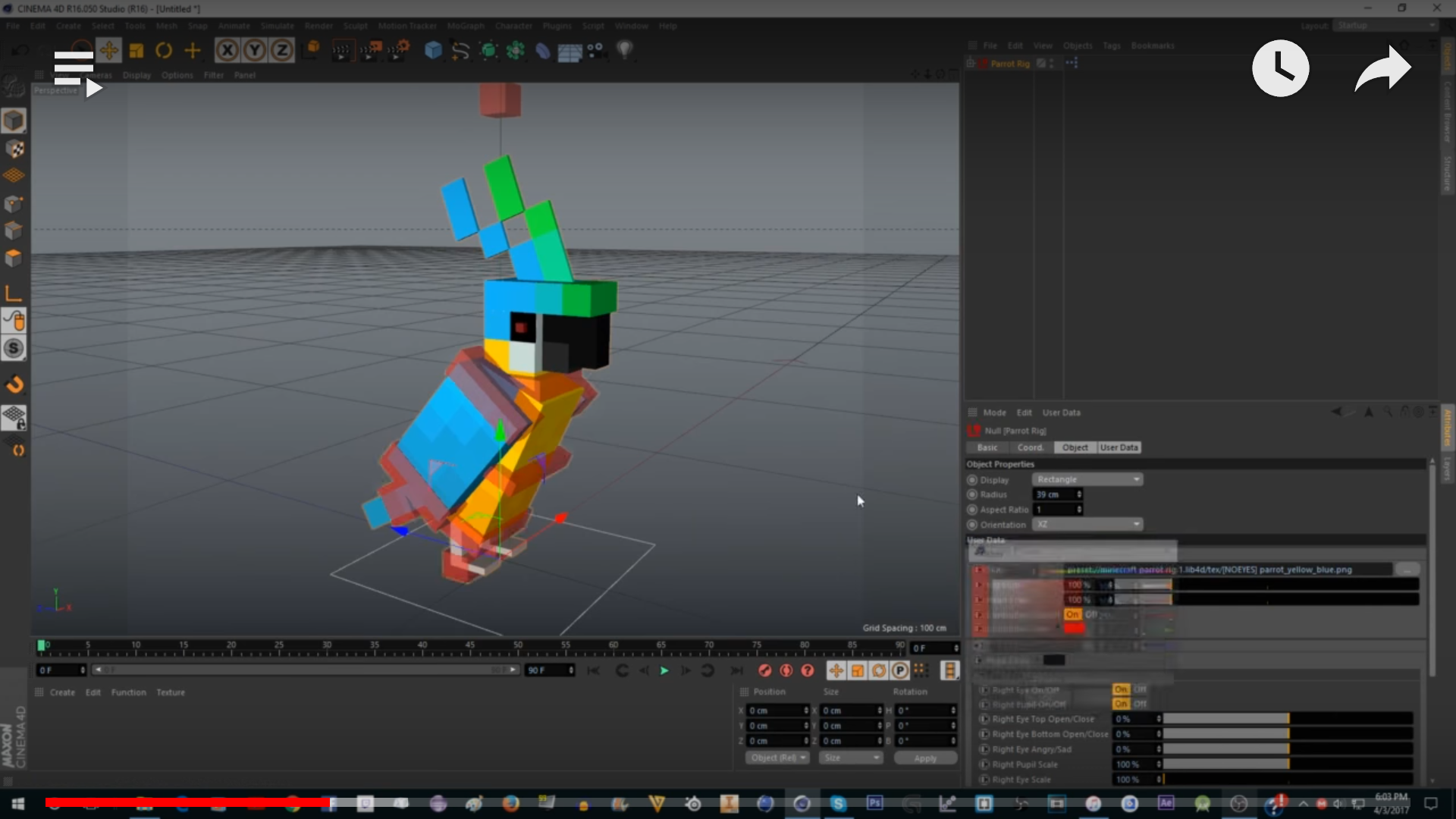Open viewport Display menu
This screenshot has width=1456, height=819.
[x=136, y=75]
